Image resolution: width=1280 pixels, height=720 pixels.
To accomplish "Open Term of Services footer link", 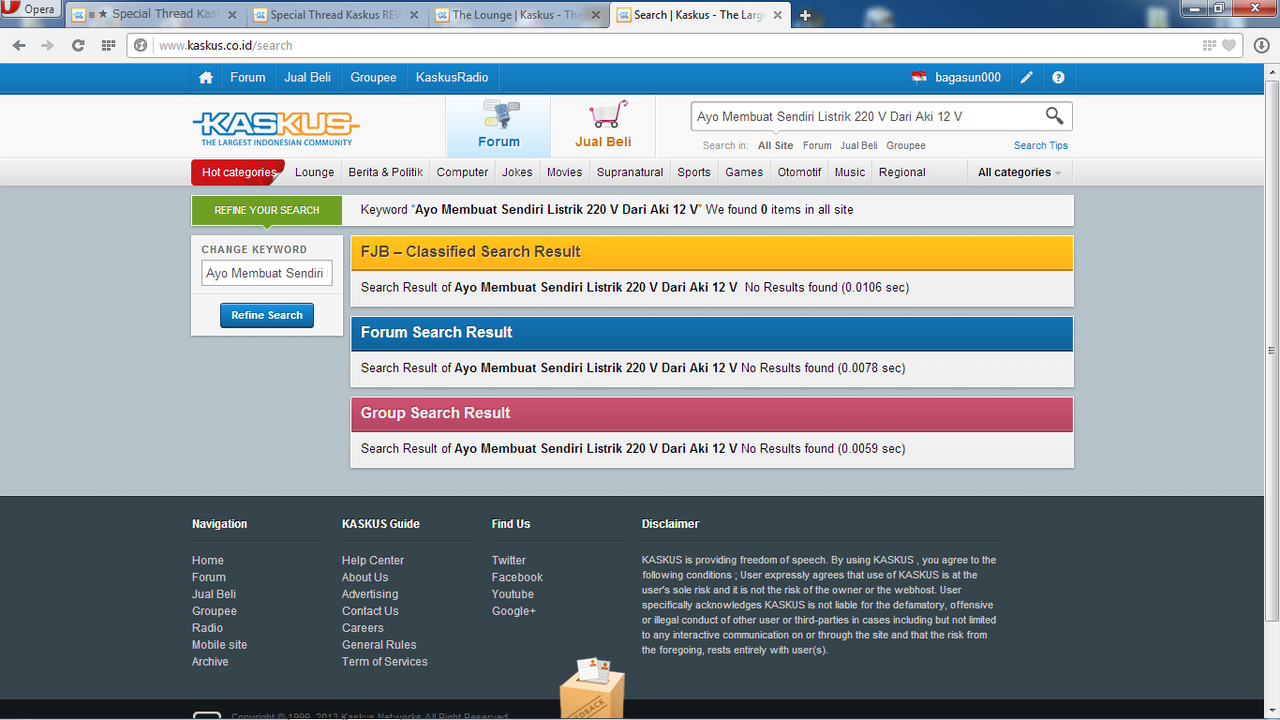I will point(385,662).
